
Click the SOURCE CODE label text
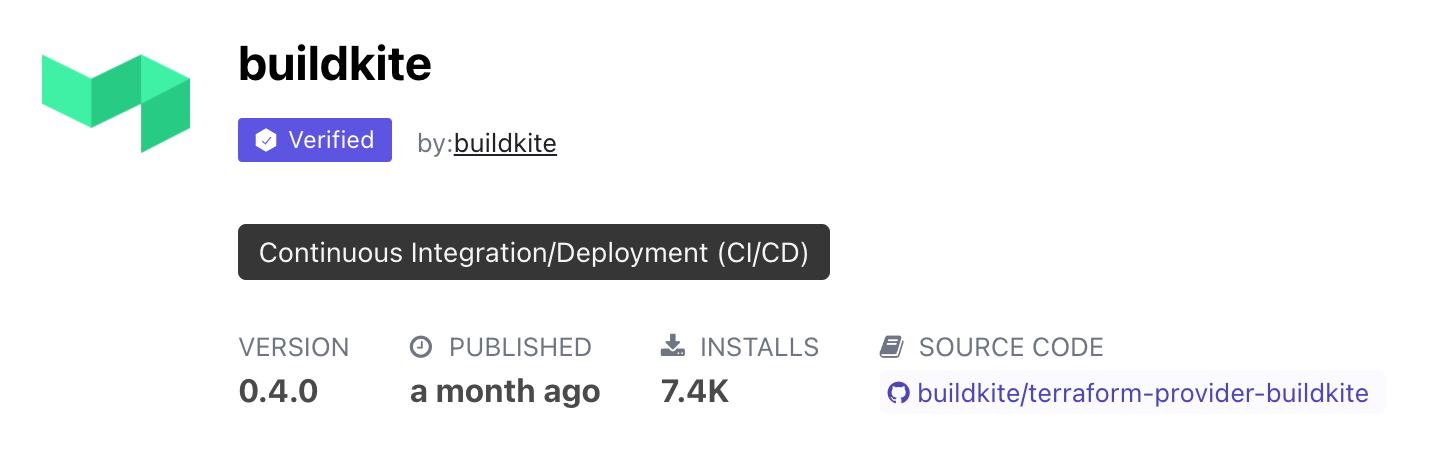pos(1011,347)
